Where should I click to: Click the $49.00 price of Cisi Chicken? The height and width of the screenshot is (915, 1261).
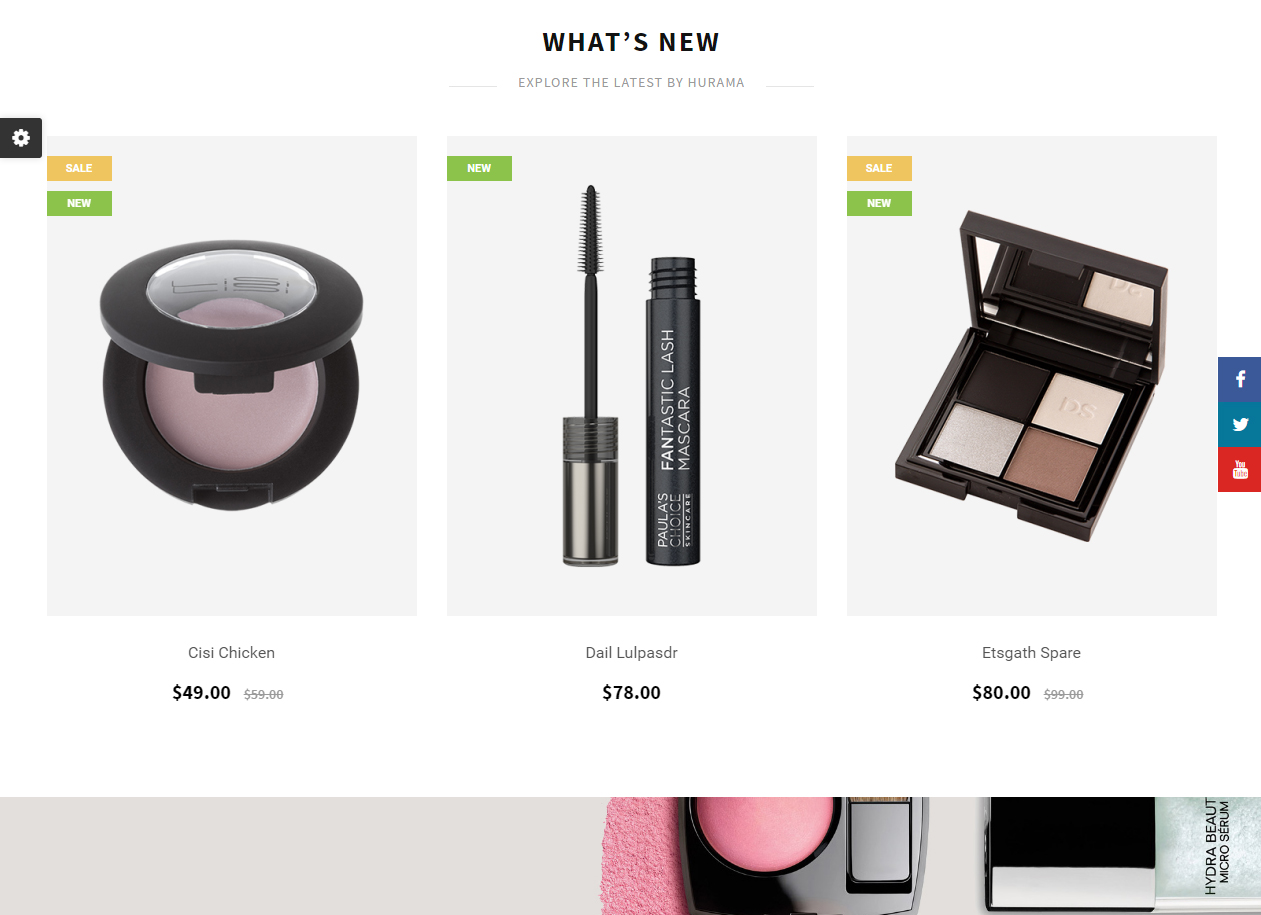201,693
